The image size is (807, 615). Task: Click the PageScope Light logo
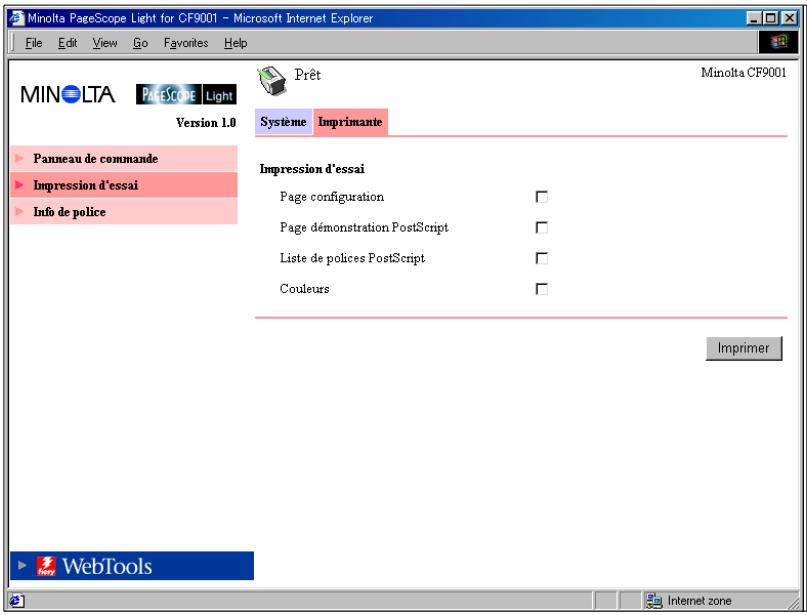point(186,95)
